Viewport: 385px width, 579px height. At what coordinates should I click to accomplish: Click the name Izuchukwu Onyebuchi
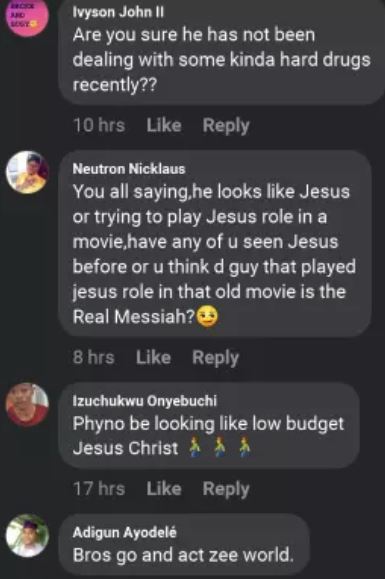tap(145, 401)
